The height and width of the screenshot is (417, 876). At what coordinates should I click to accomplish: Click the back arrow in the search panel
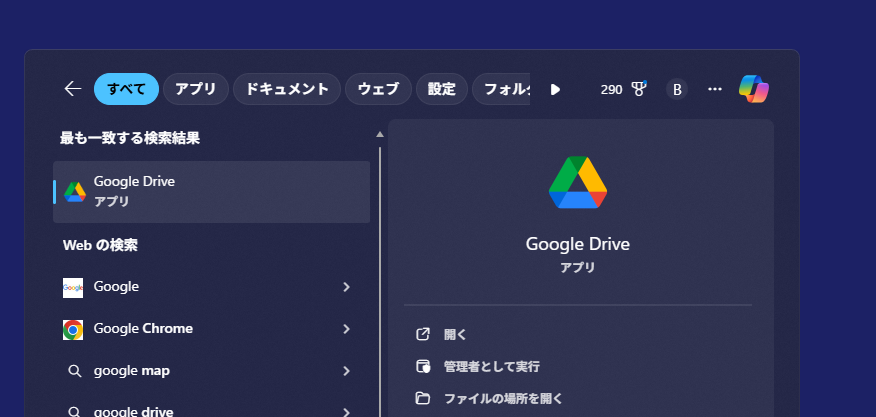[x=72, y=89]
